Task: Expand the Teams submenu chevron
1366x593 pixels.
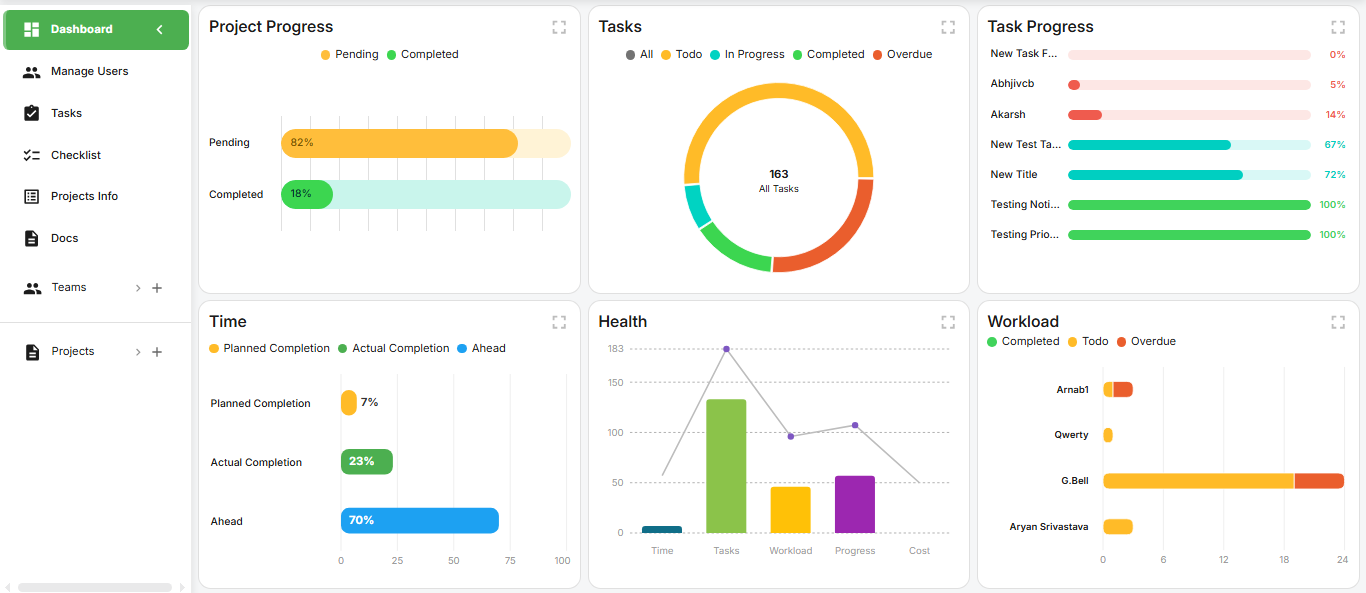Action: coord(138,288)
